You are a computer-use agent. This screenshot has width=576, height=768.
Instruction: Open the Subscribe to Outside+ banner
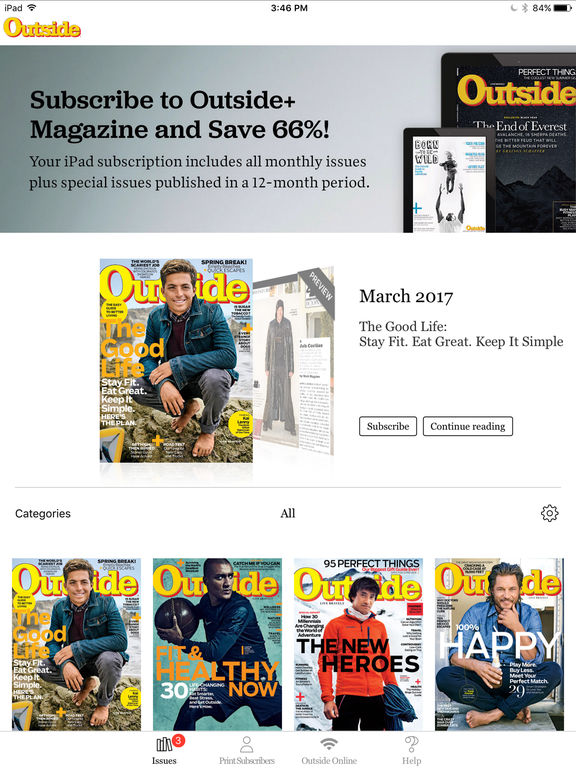288,139
